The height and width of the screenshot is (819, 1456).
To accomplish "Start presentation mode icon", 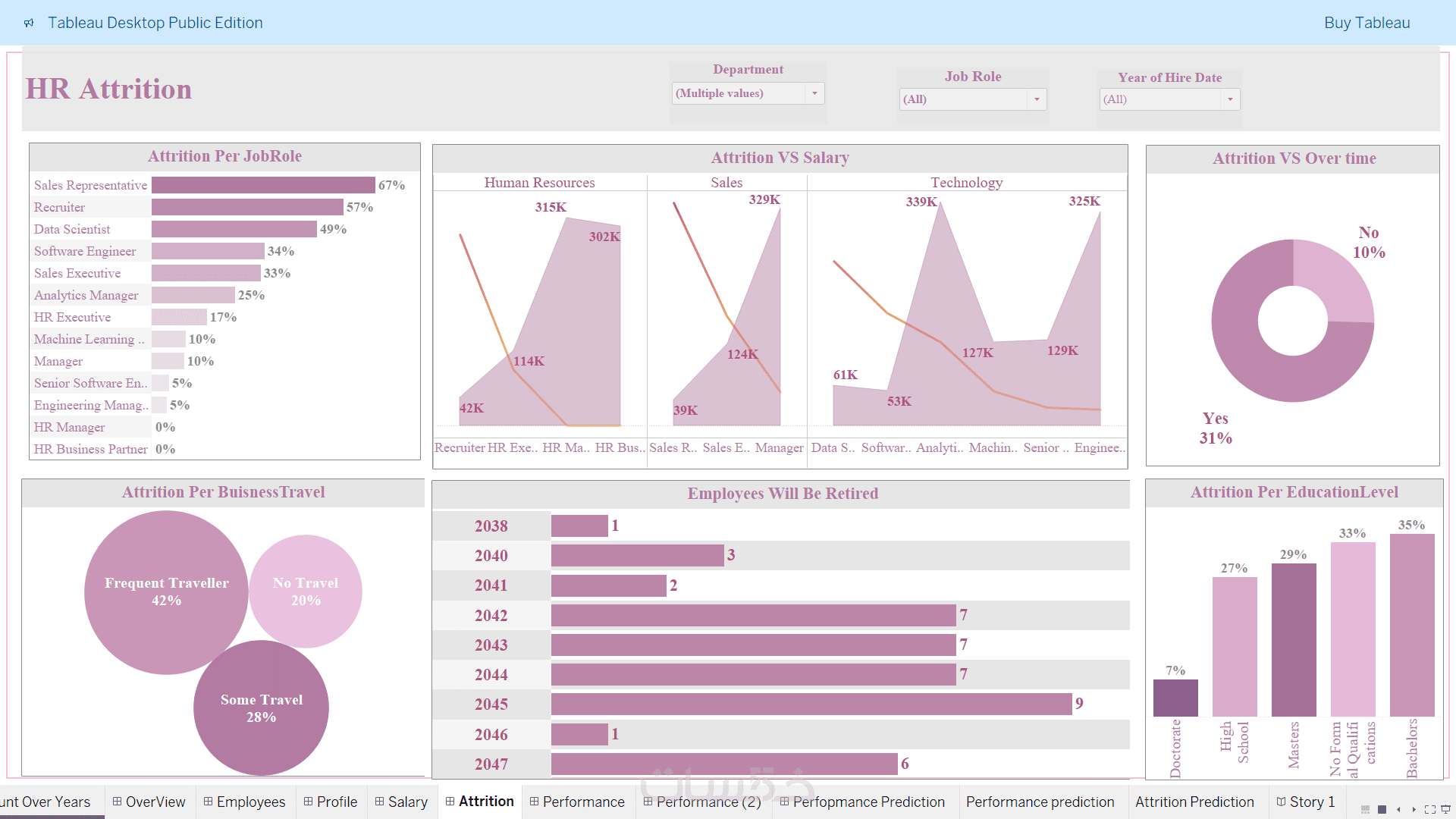I will [x=1445, y=809].
